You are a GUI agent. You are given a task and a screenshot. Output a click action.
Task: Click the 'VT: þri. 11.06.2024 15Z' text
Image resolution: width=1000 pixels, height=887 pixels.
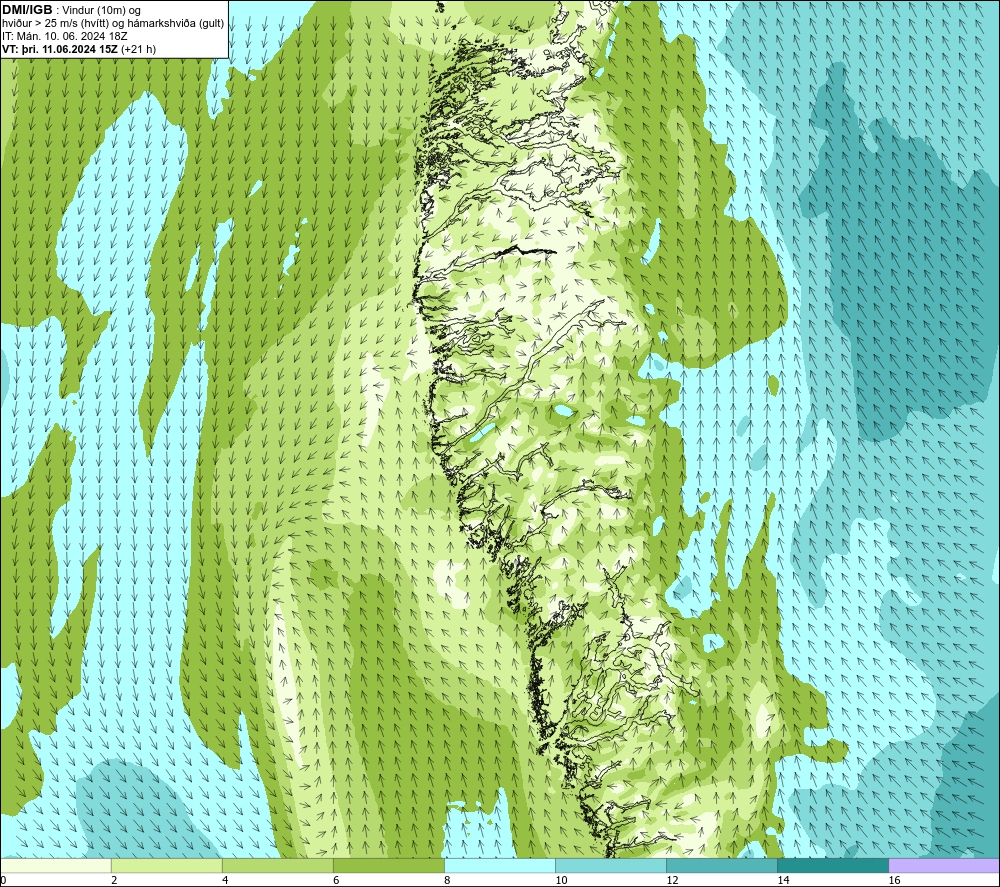pyautogui.click(x=60, y=49)
